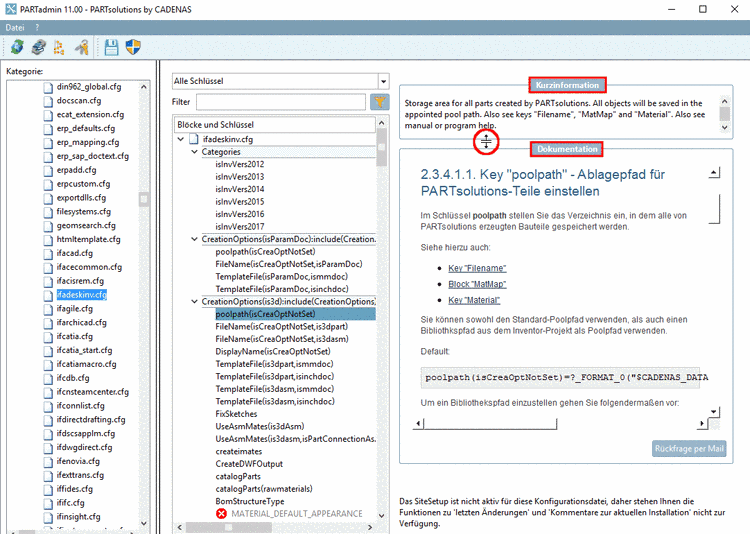Select ifagile.cfg in category list
The width and height of the screenshot is (750, 534).
pos(75,309)
